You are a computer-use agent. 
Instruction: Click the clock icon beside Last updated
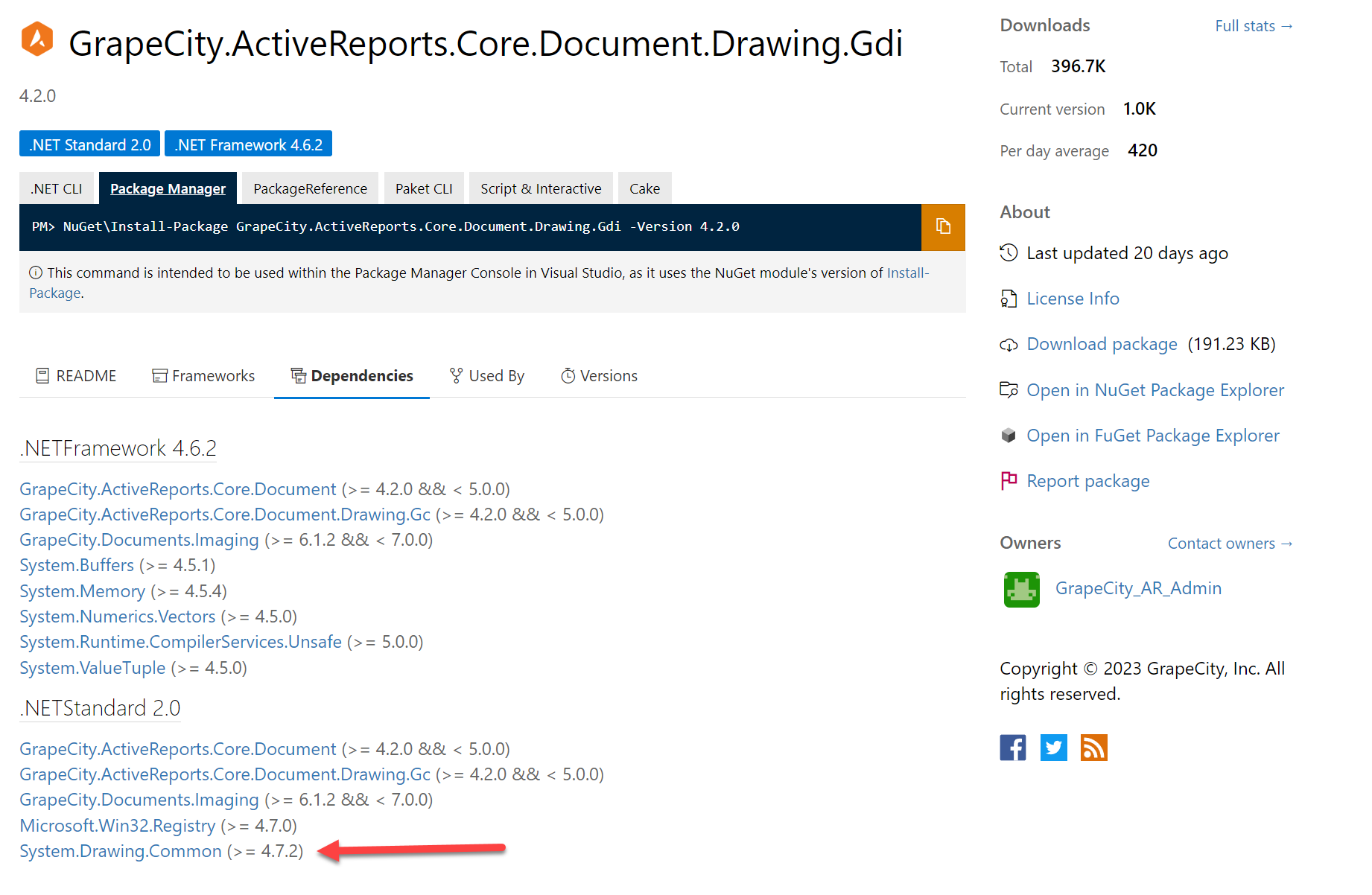1009,253
